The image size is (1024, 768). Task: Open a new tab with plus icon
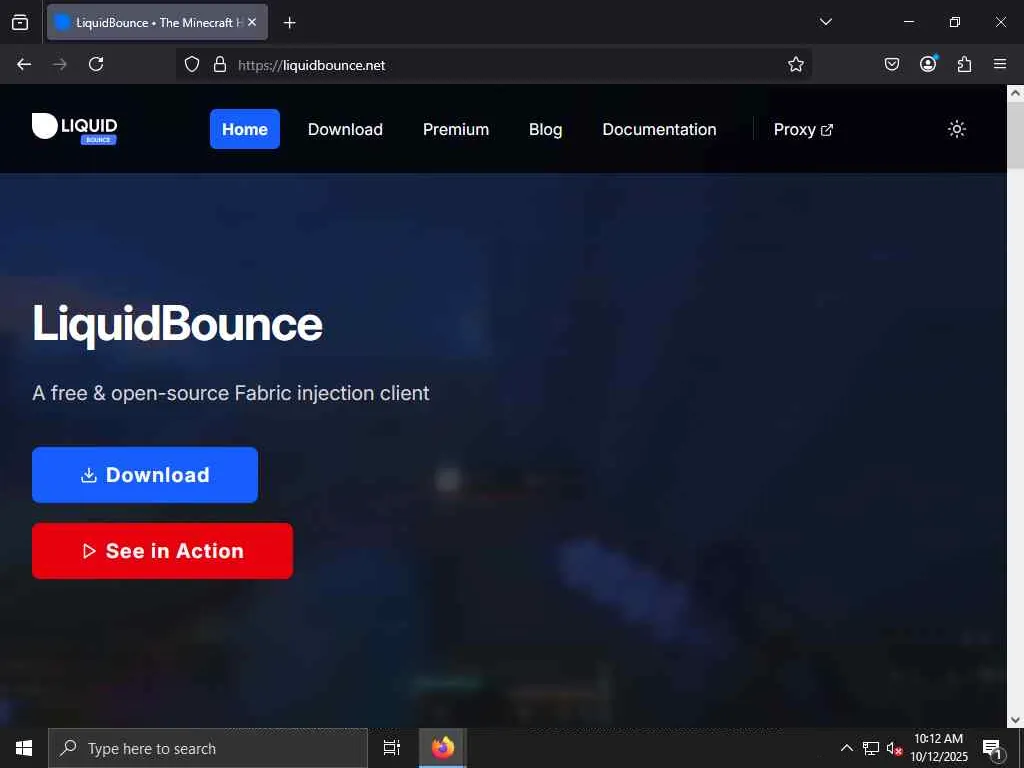289,23
